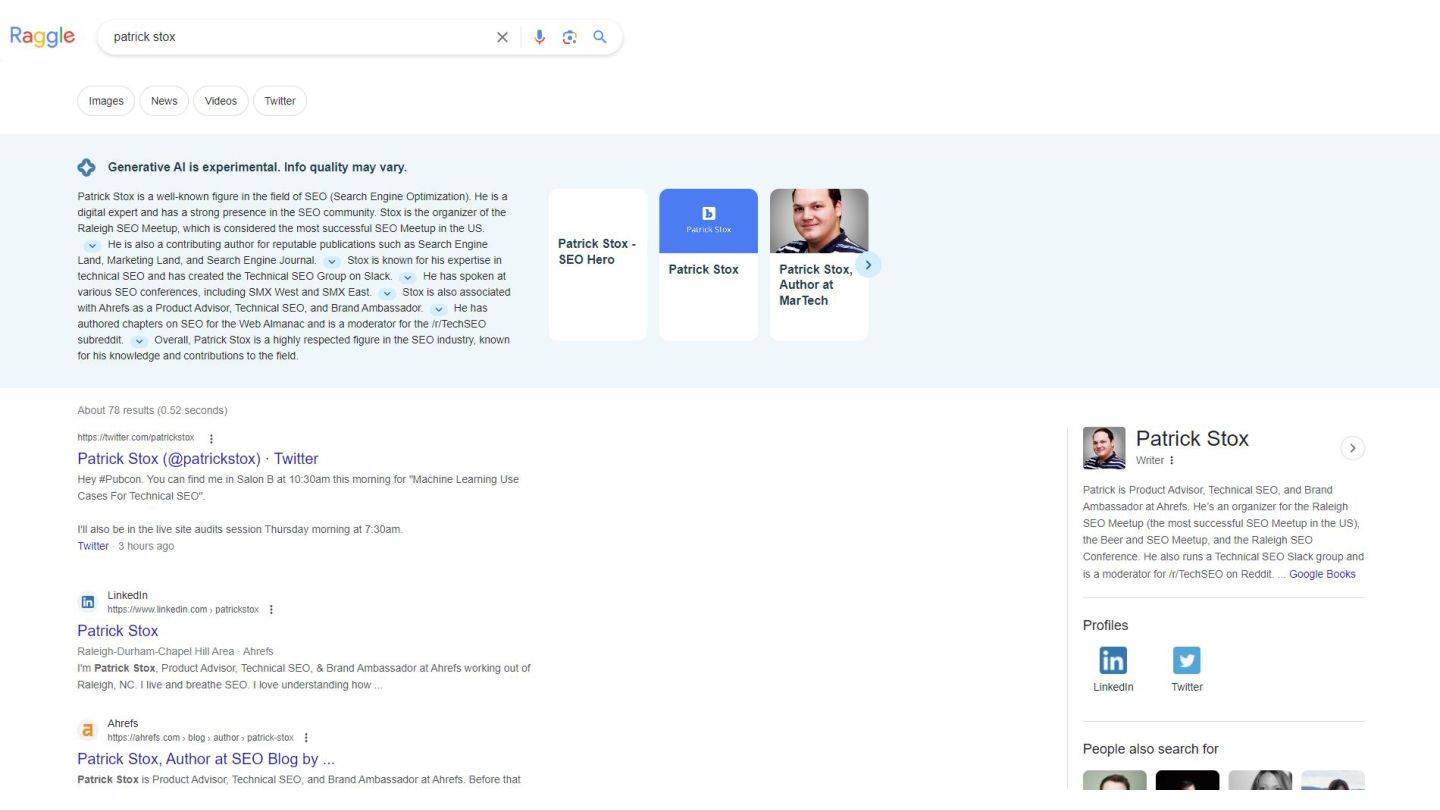This screenshot has height=810, width=1440.
Task: Click 'Raleigh-Durham-Chapel Hill Area · Ahrefs' text
Action: point(175,651)
